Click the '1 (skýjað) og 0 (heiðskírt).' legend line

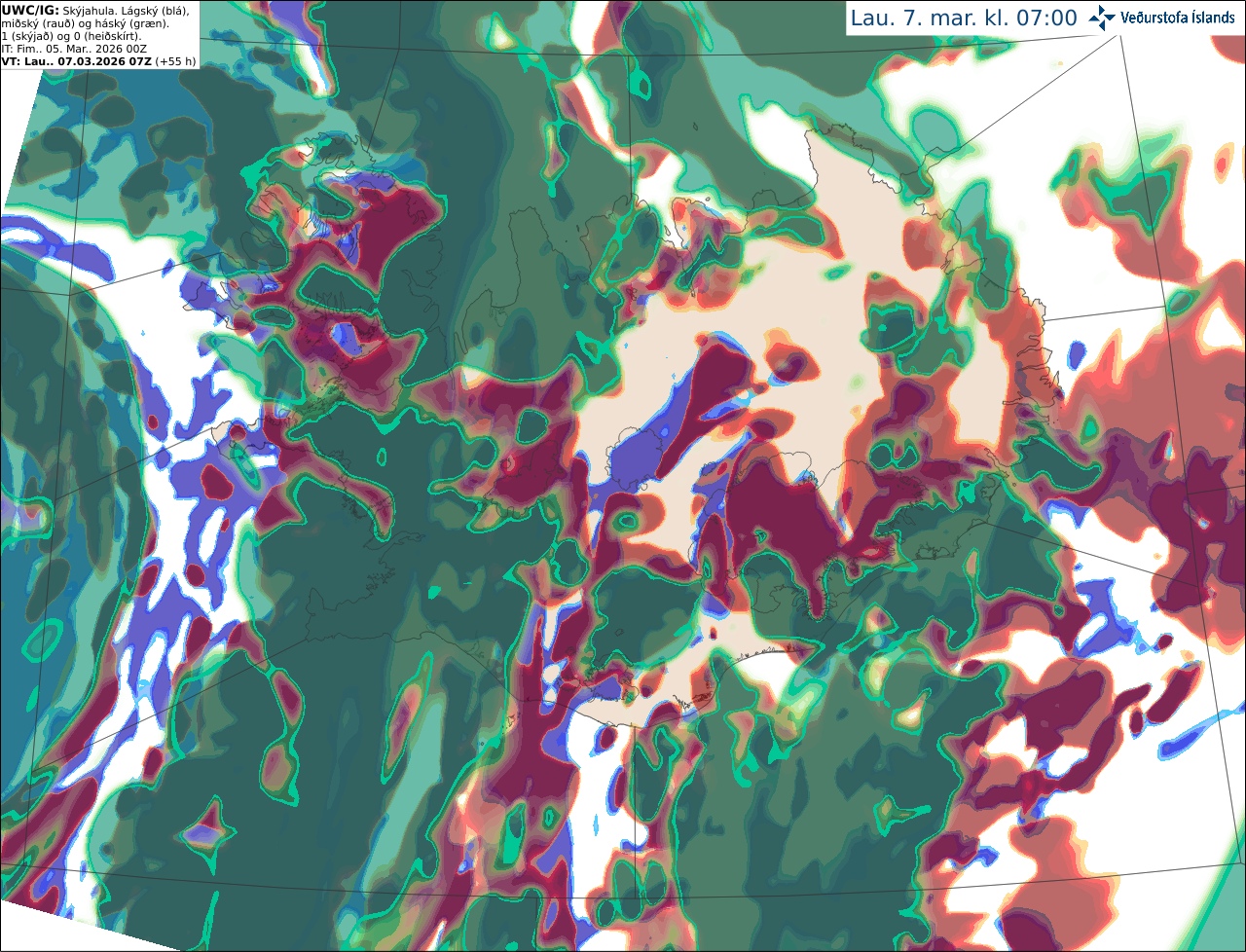pos(71,36)
